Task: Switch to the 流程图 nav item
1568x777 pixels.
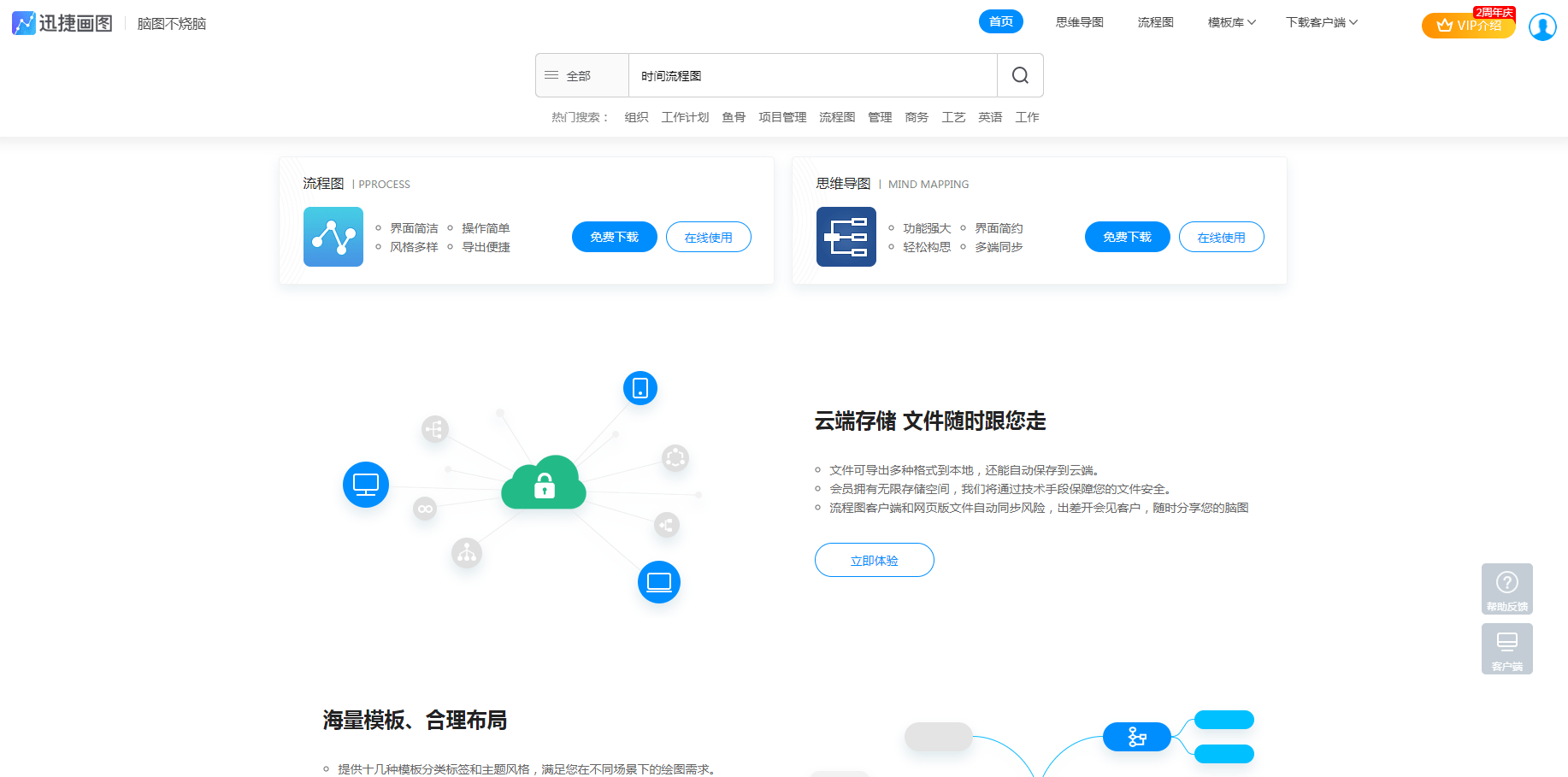Action: 1156,22
